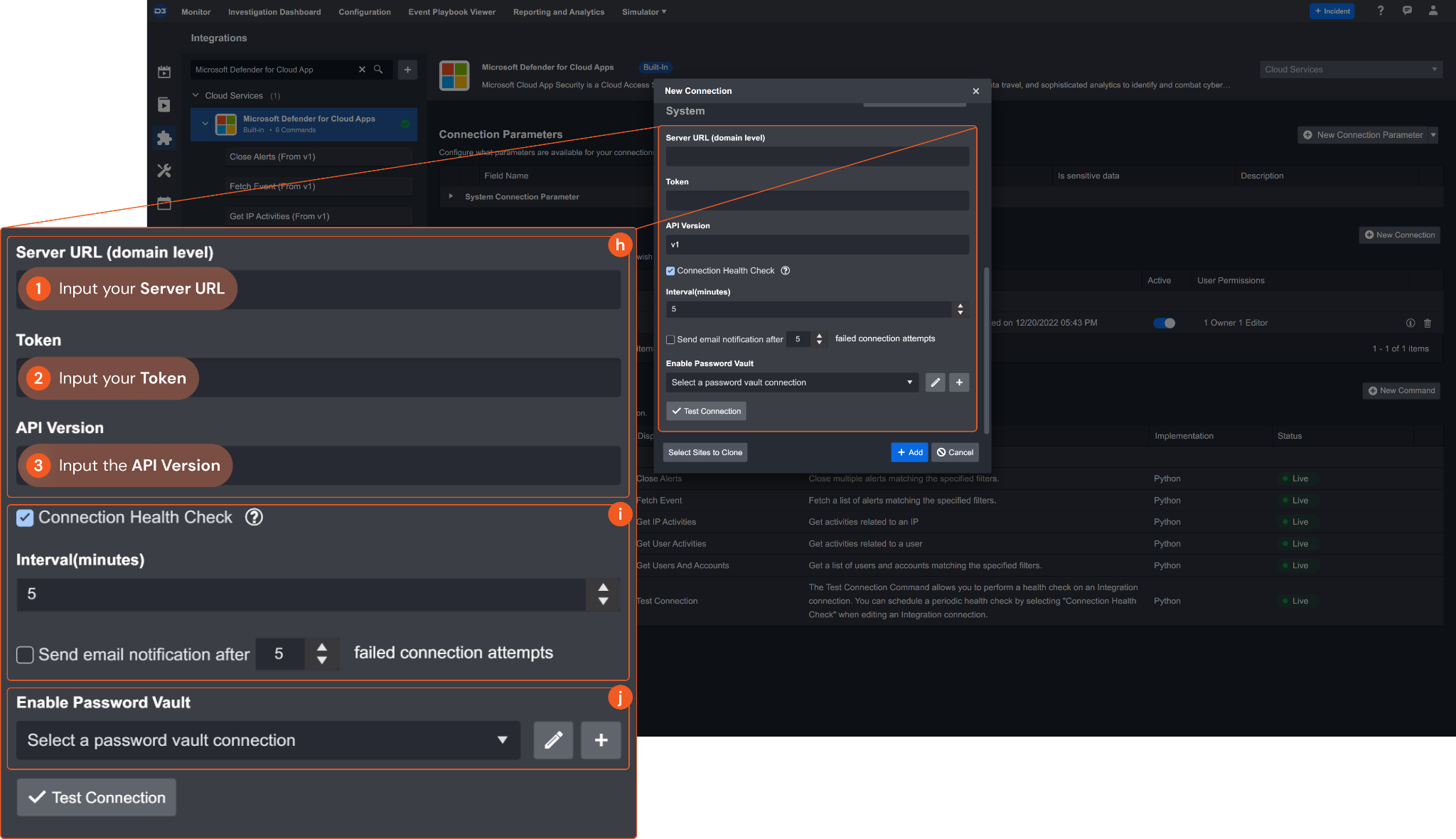
Task: Open the Configuration menu
Action: pyautogui.click(x=365, y=12)
